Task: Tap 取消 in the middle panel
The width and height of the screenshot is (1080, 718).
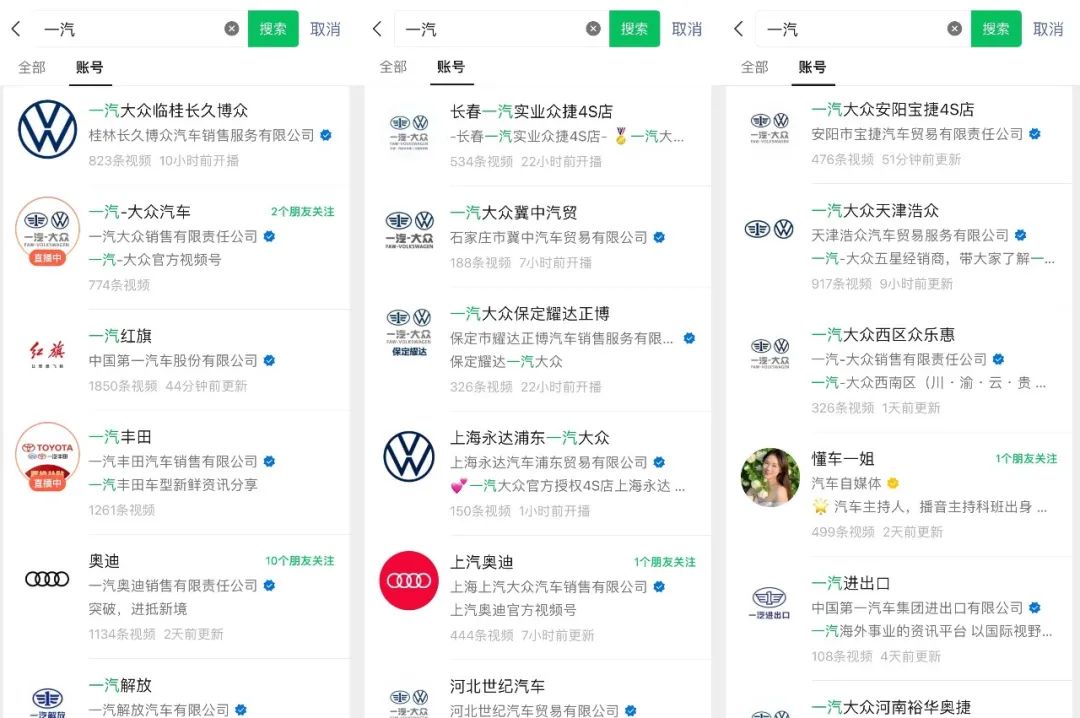Action: (687, 29)
